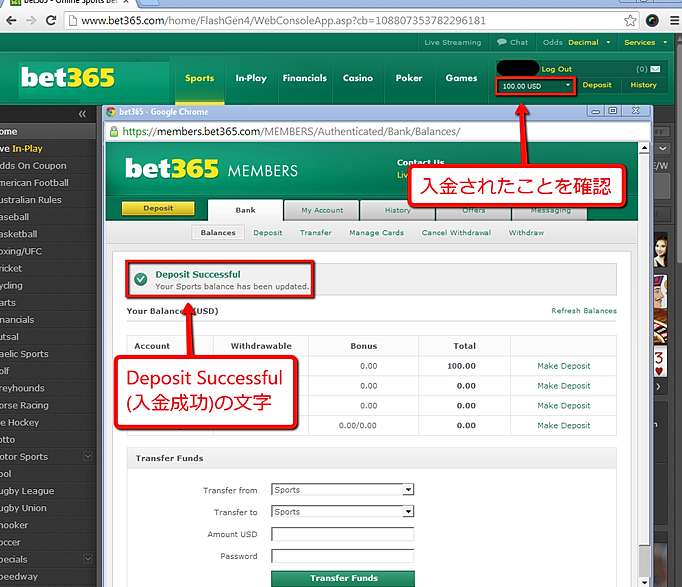Image resolution: width=682 pixels, height=587 pixels.
Task: Click Chrome icon in popup title bar
Action: point(111,112)
